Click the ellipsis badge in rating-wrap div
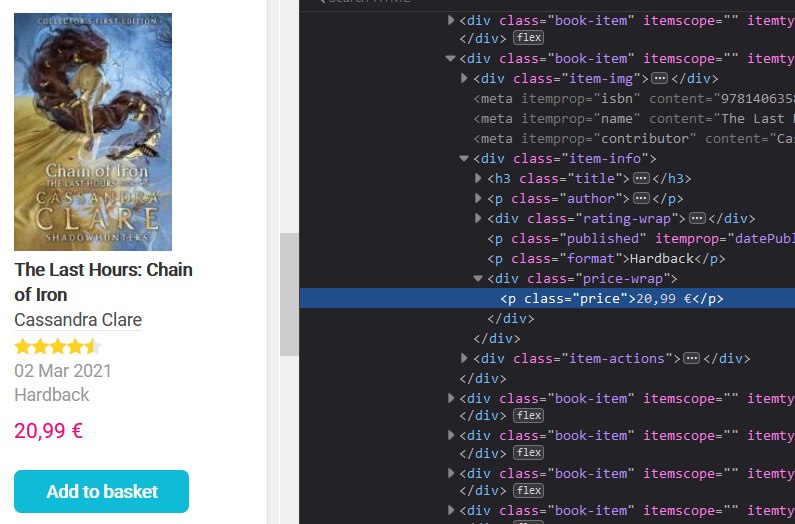The height and width of the screenshot is (524, 795). point(697,219)
